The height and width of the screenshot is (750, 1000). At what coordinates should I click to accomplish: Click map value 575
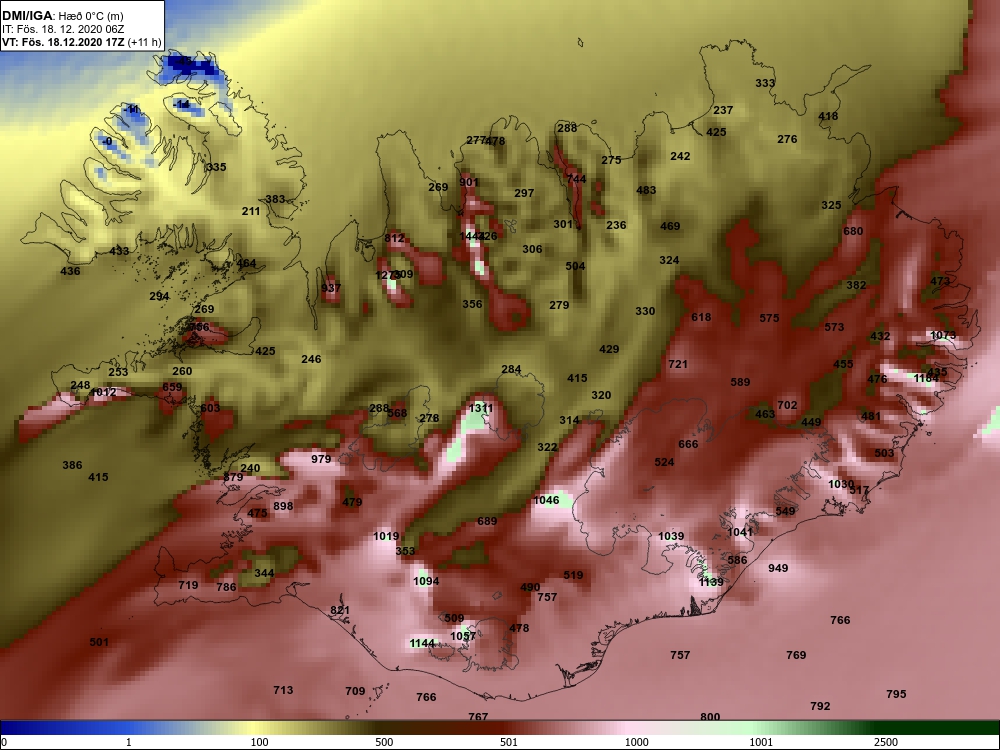(x=769, y=318)
